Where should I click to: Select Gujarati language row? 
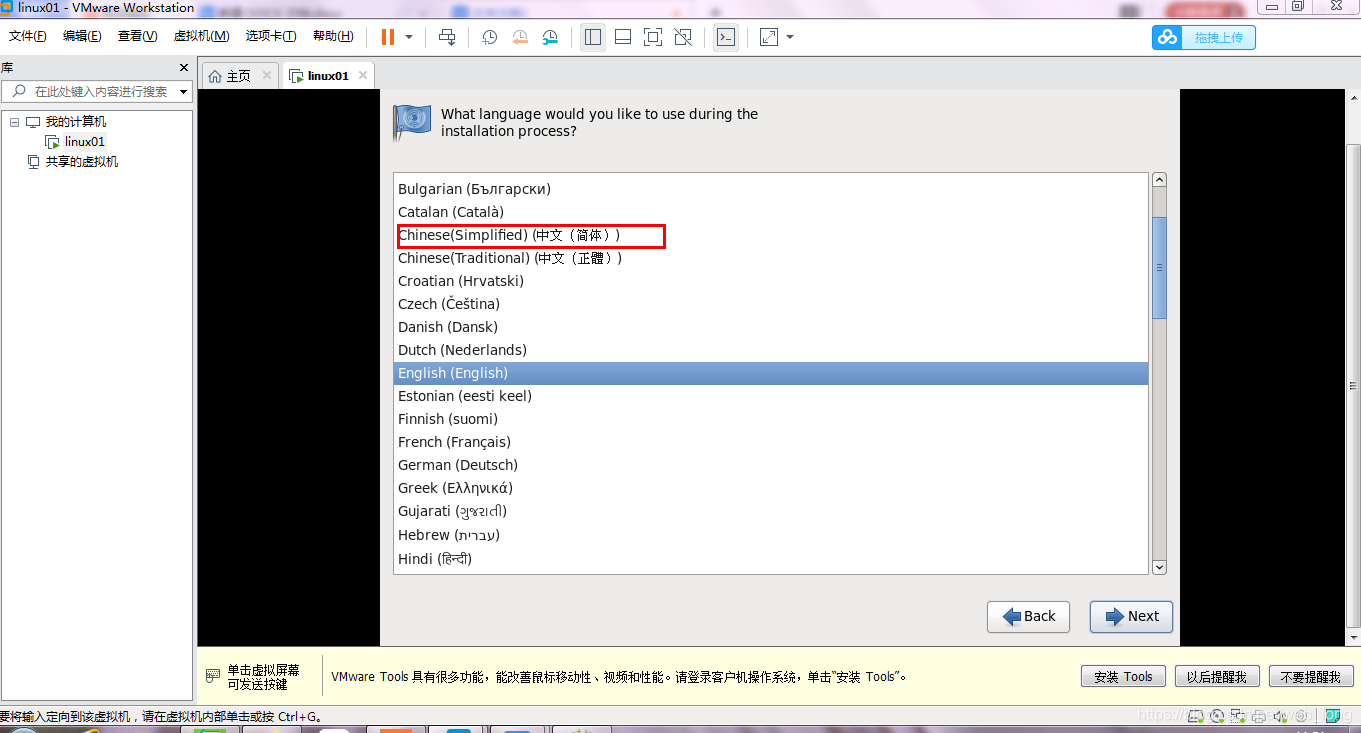[770, 511]
